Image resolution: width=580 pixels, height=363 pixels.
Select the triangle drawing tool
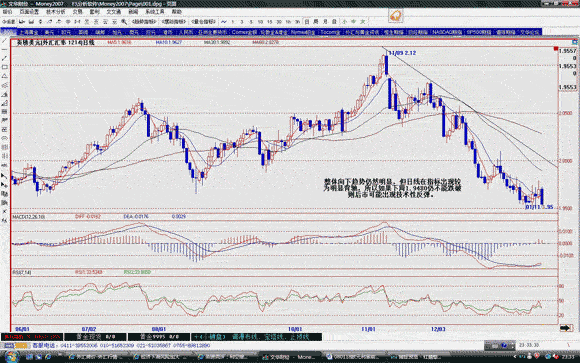[4, 76]
